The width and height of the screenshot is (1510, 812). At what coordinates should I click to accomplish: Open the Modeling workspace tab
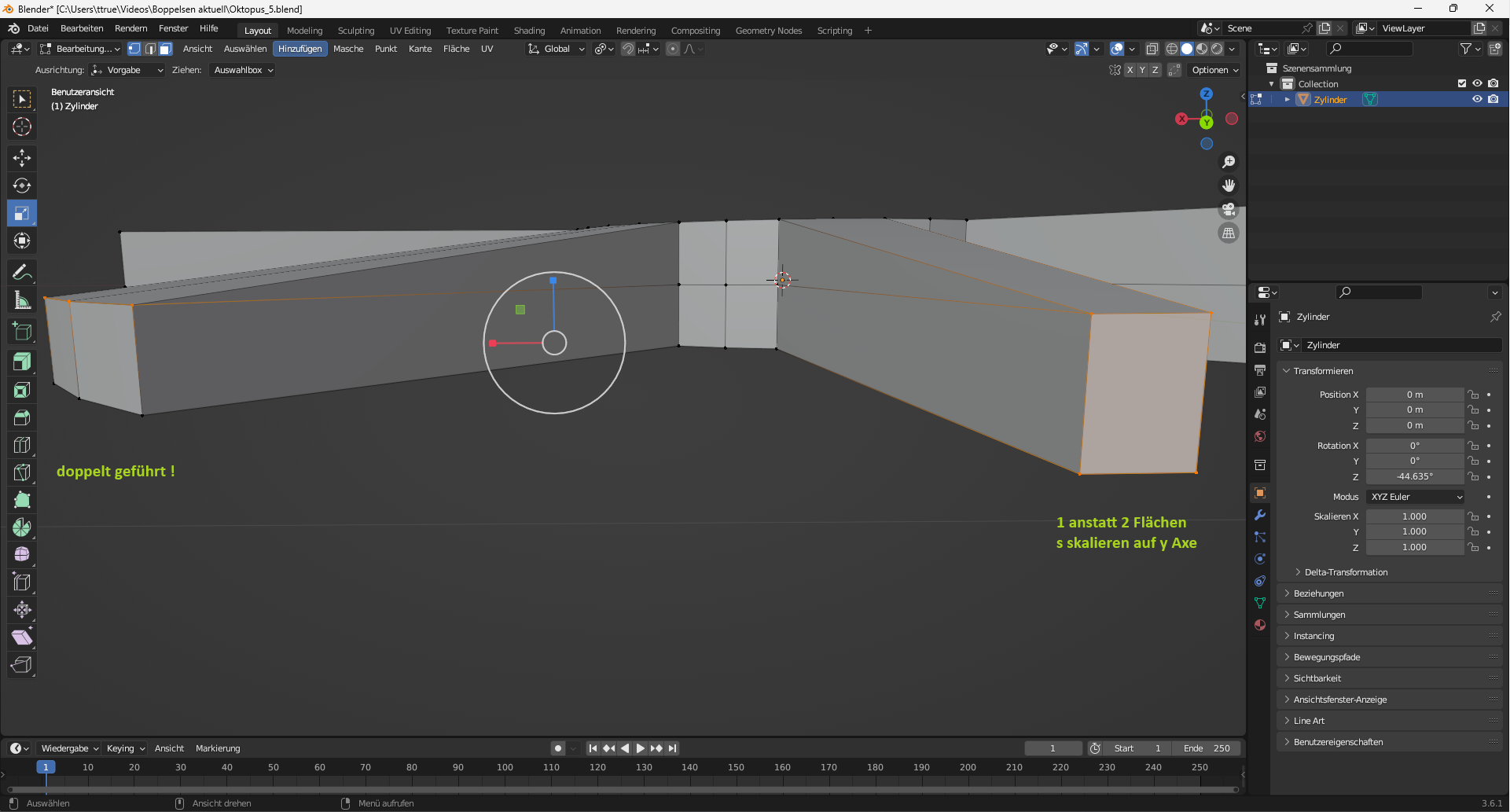coord(304,31)
